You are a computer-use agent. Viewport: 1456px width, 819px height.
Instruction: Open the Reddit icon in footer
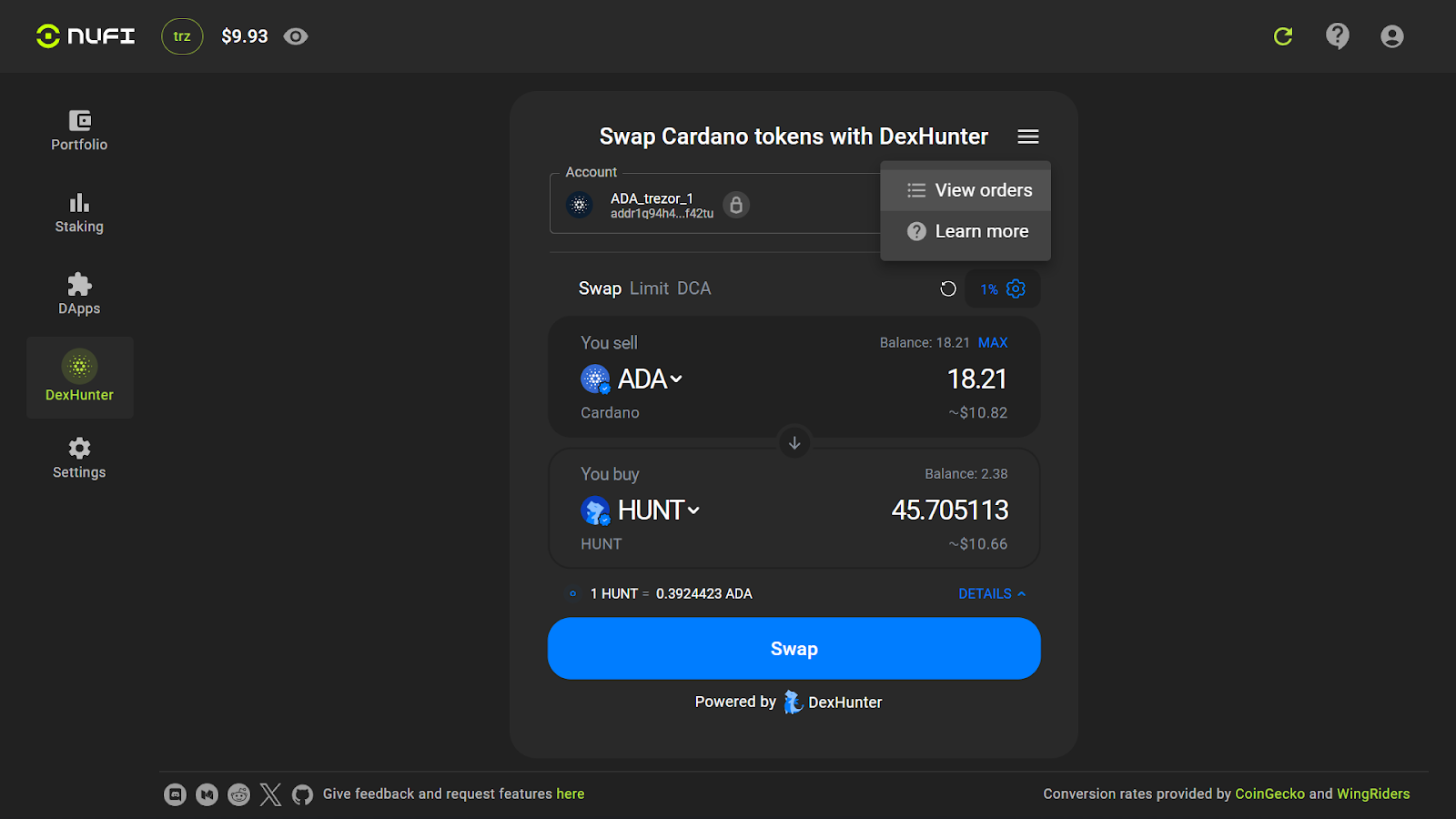click(x=238, y=794)
